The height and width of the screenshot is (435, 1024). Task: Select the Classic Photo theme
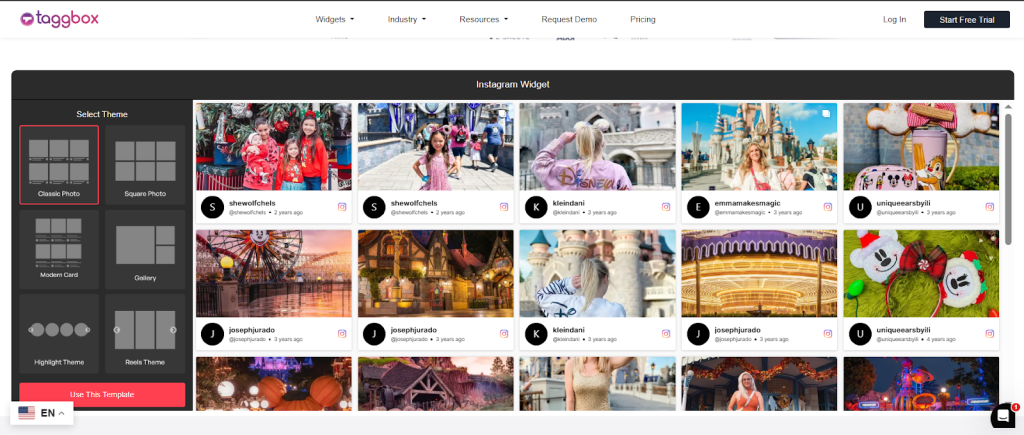pyautogui.click(x=59, y=164)
